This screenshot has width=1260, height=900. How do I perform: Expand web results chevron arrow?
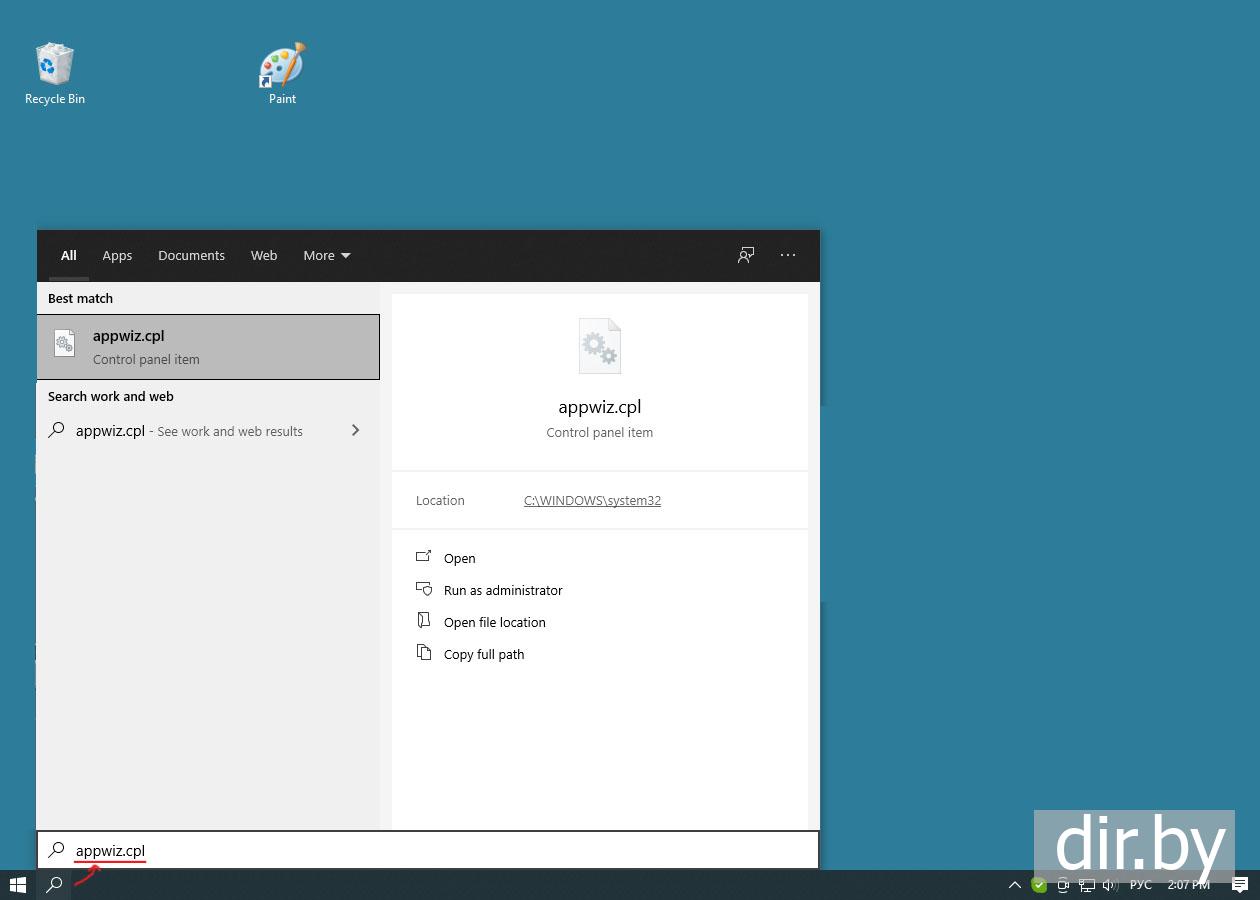355,430
